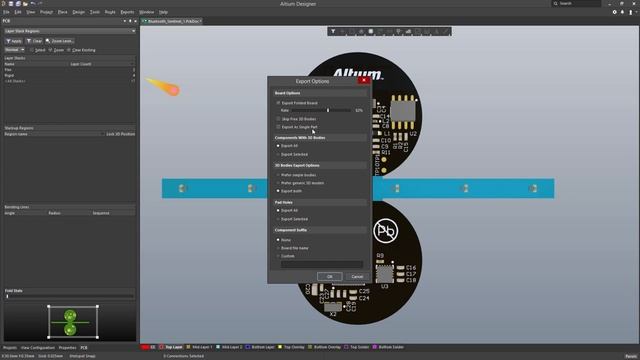The image size is (640, 360).
Task: Switch to Projects panel tab
Action: [x=10, y=348]
